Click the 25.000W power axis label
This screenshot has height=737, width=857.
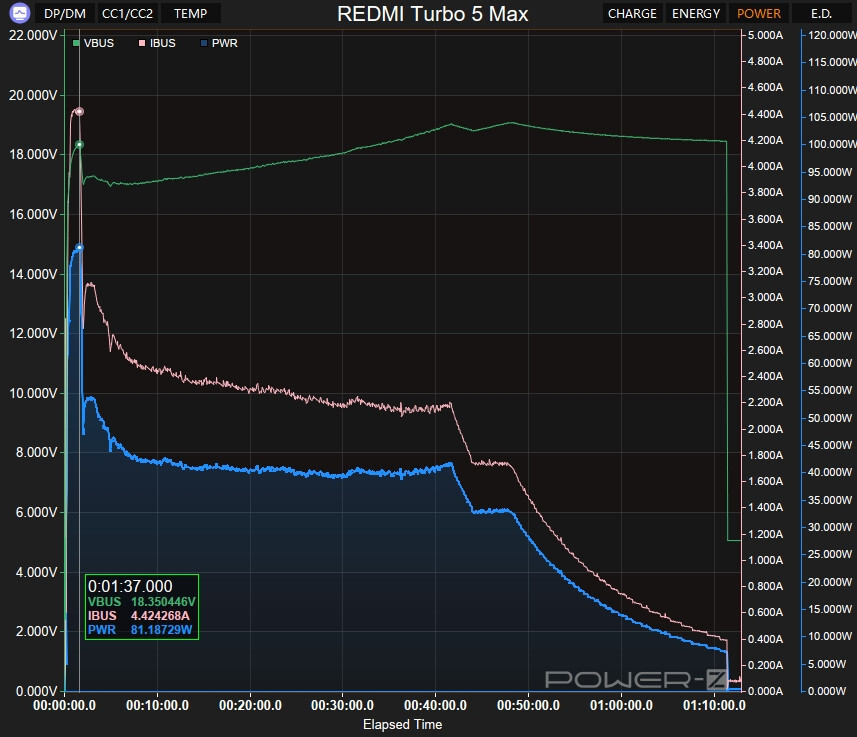(x=830, y=554)
